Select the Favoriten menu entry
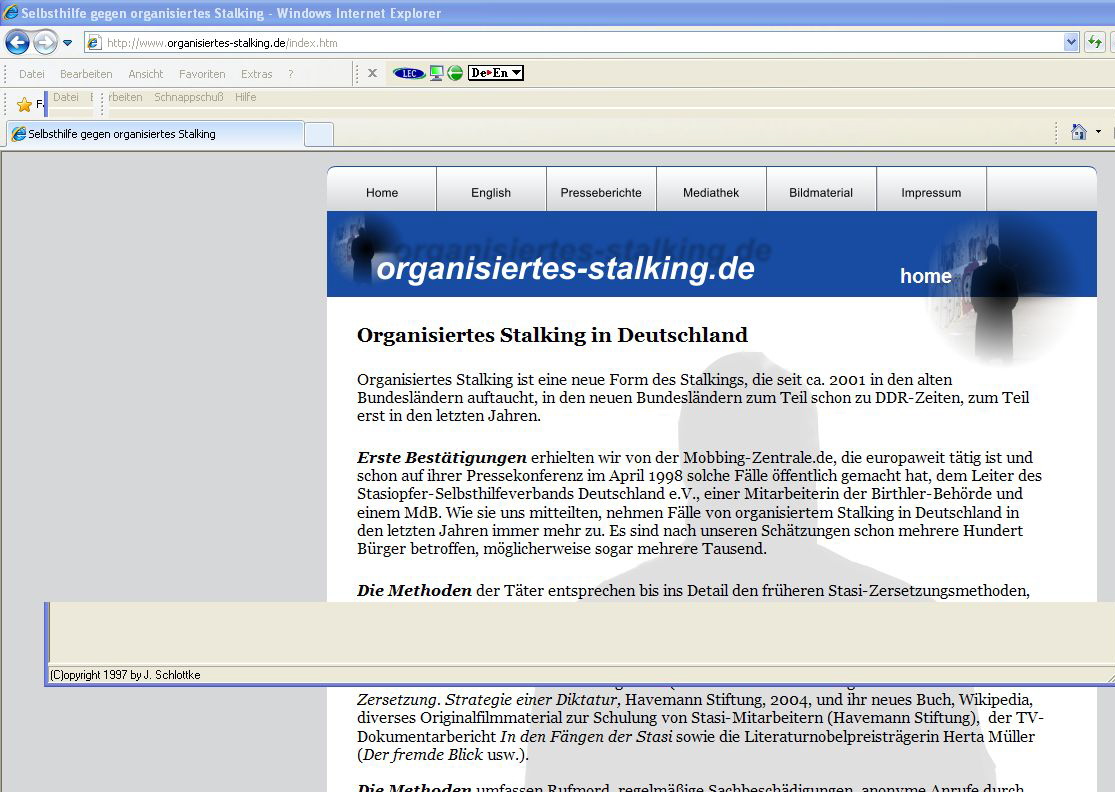 tap(202, 73)
